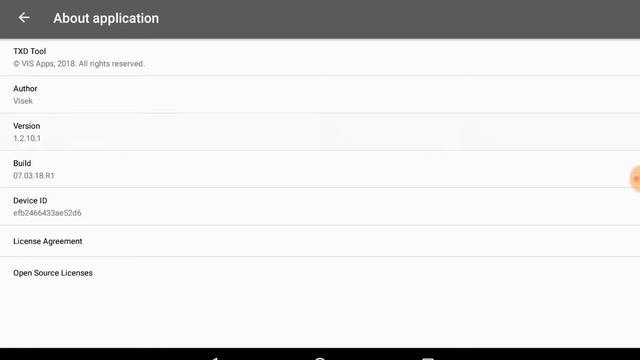
Task: Click the device ID string efb2466433ae52d6
Action: 47,213
